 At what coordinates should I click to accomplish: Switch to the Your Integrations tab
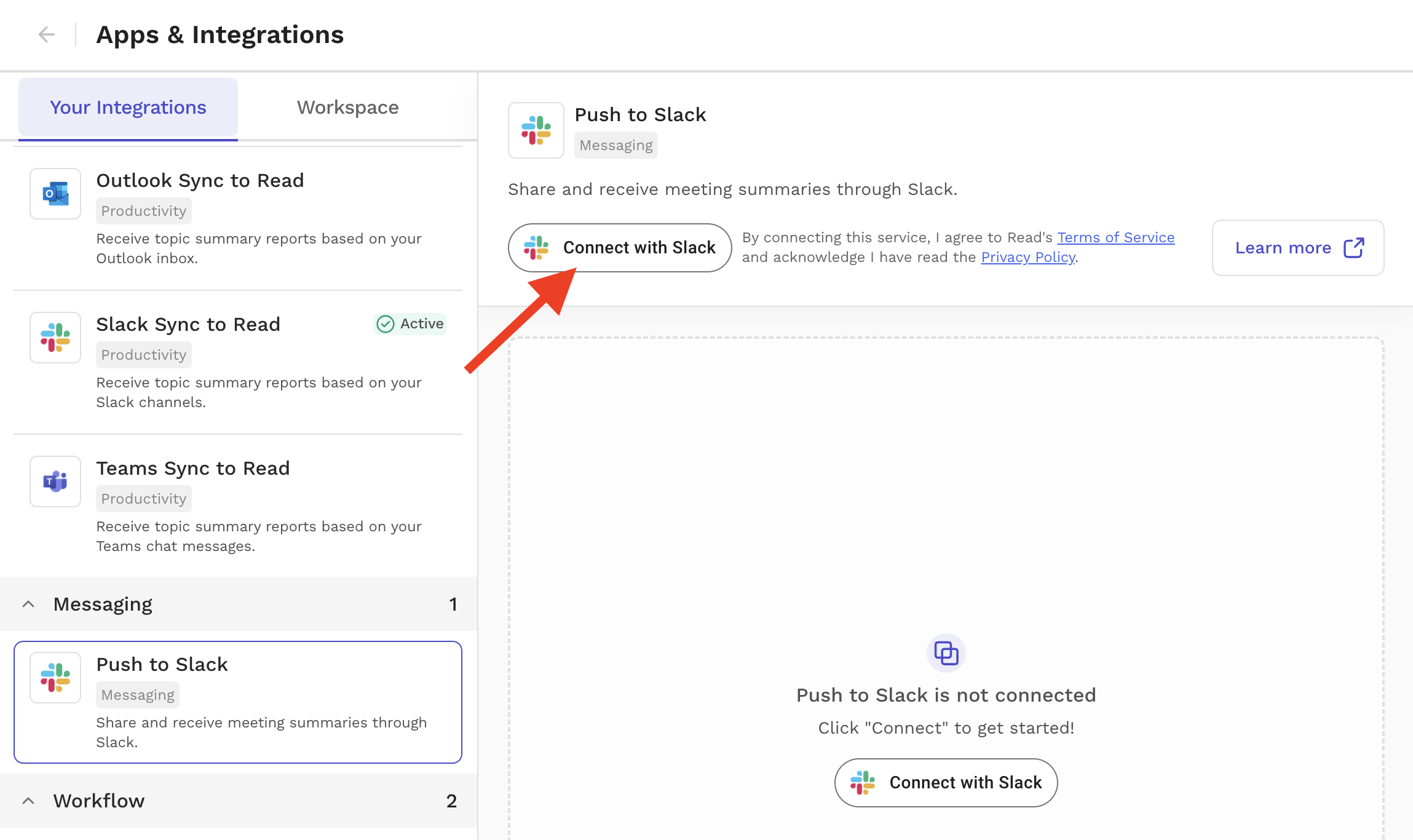(128, 107)
